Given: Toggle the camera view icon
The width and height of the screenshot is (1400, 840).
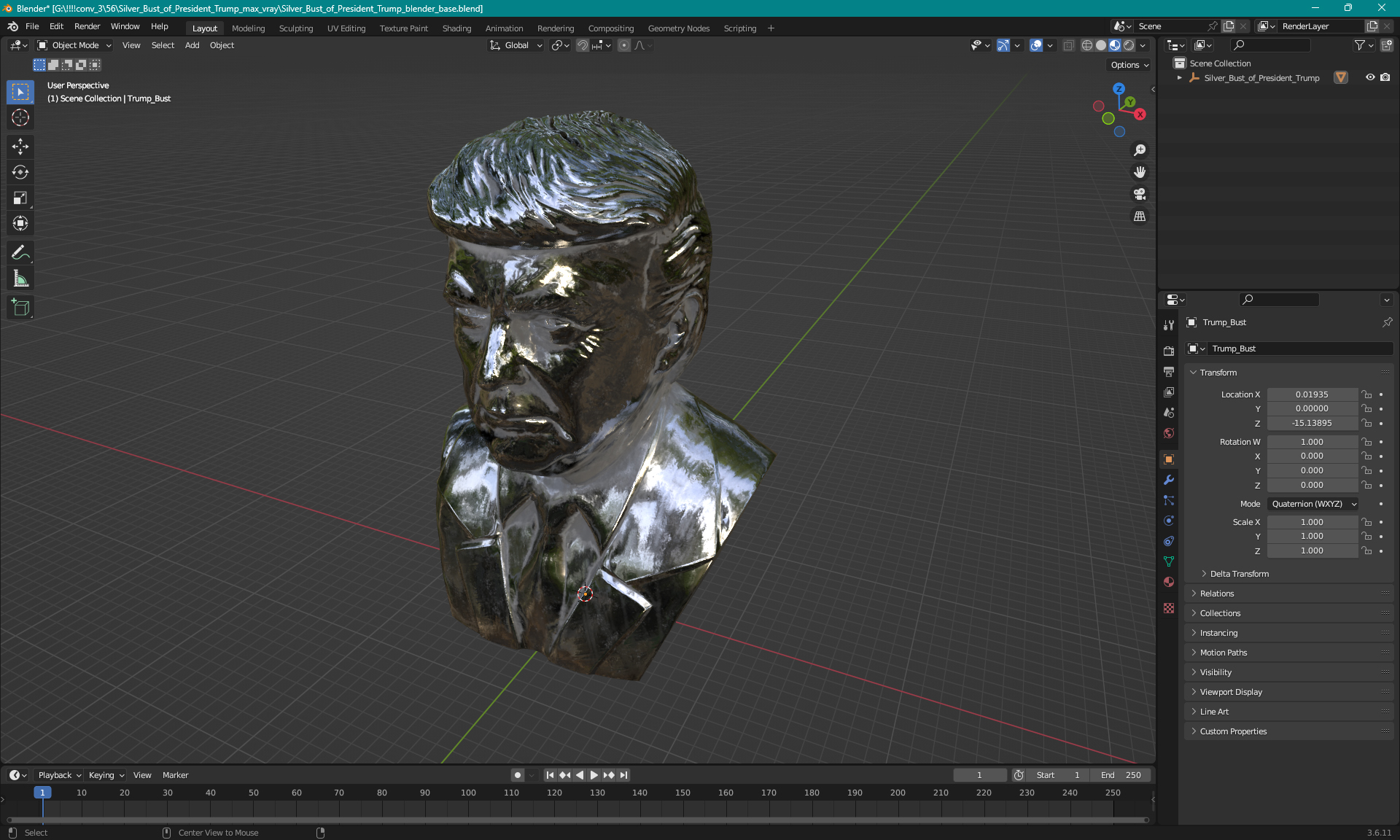Looking at the screenshot, I should coord(1140,194).
